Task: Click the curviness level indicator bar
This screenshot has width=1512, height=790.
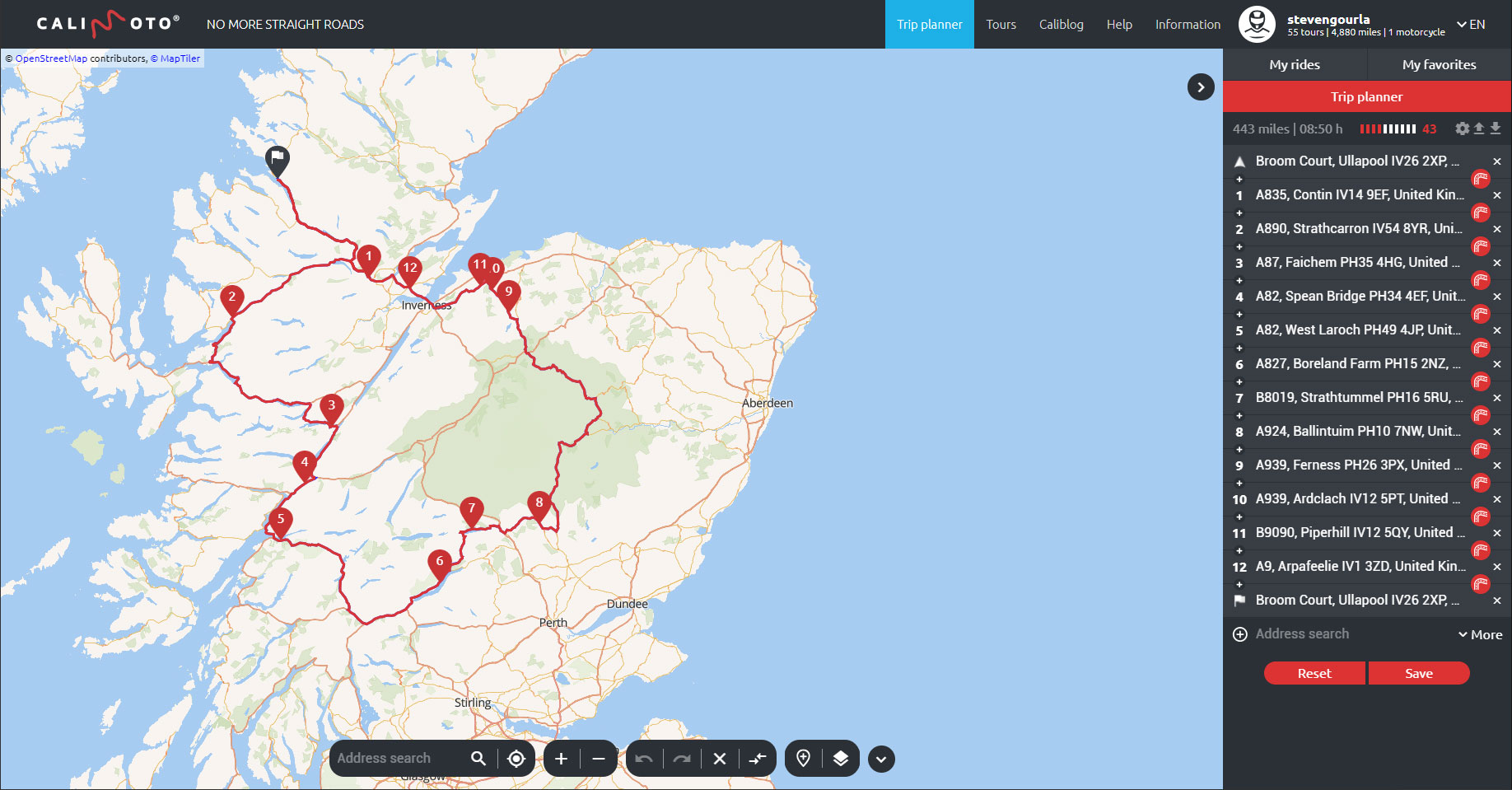Action: pyautogui.click(x=1388, y=129)
